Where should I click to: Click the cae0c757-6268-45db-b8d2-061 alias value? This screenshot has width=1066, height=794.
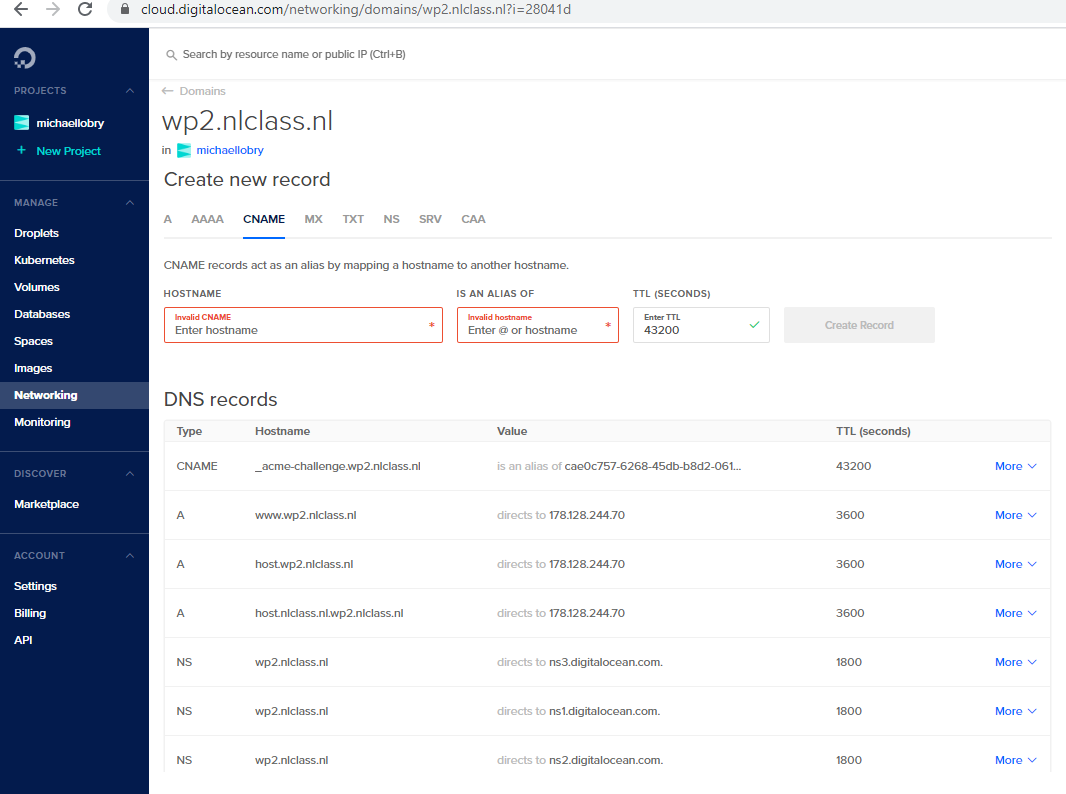(x=653, y=466)
